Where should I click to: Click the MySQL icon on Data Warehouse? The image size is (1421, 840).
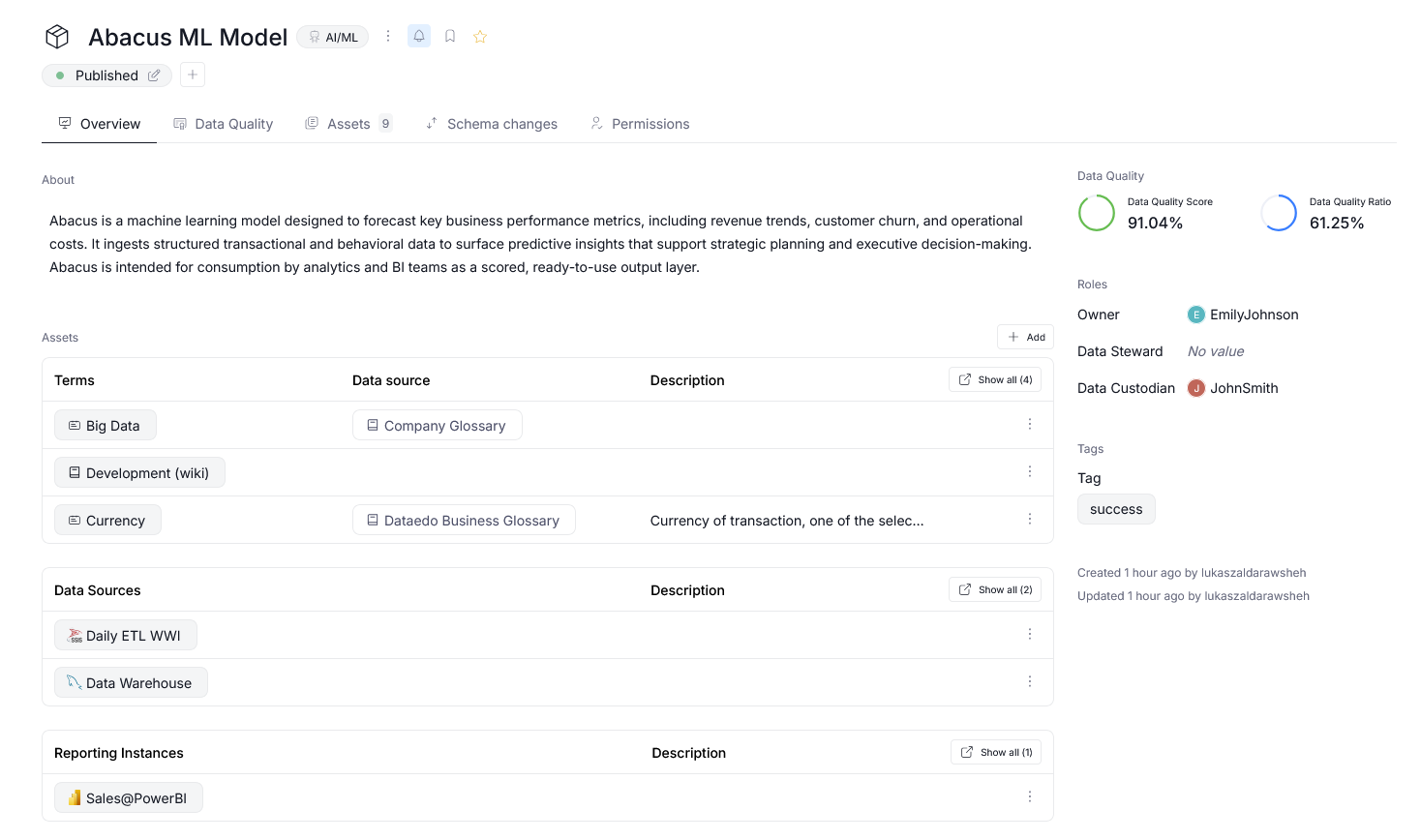(x=75, y=683)
